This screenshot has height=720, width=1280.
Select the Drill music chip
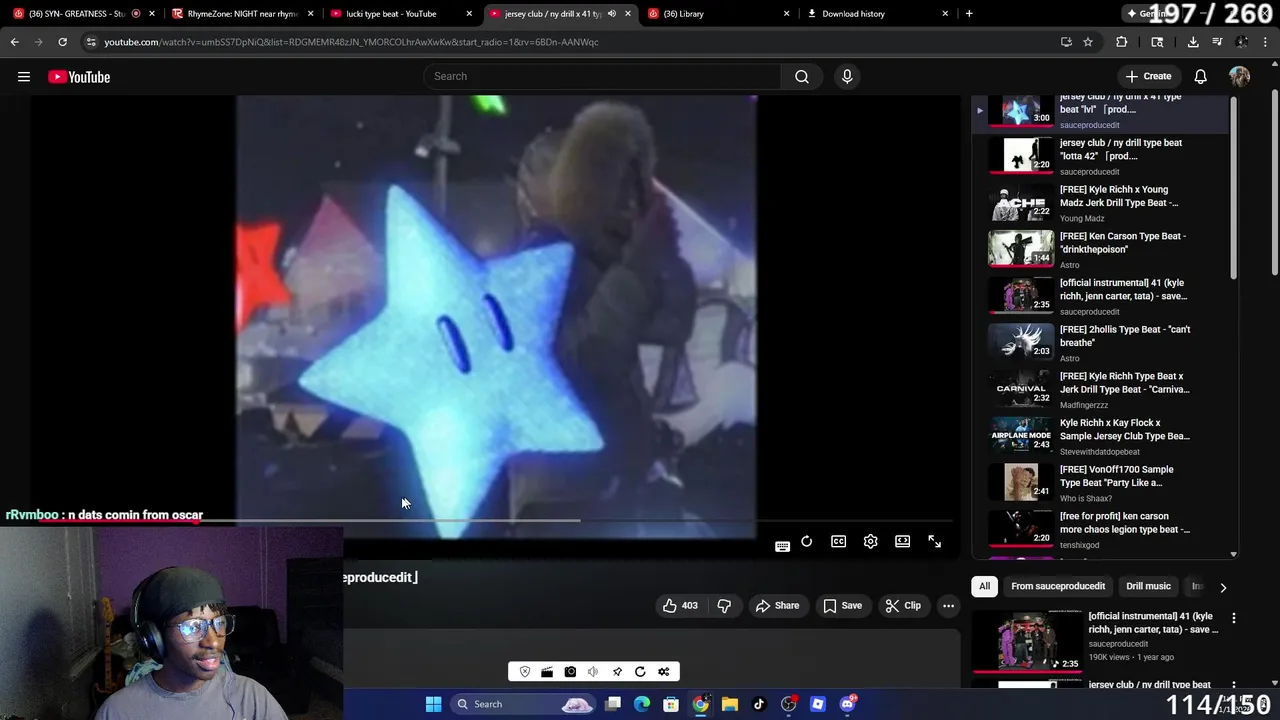coord(1148,586)
